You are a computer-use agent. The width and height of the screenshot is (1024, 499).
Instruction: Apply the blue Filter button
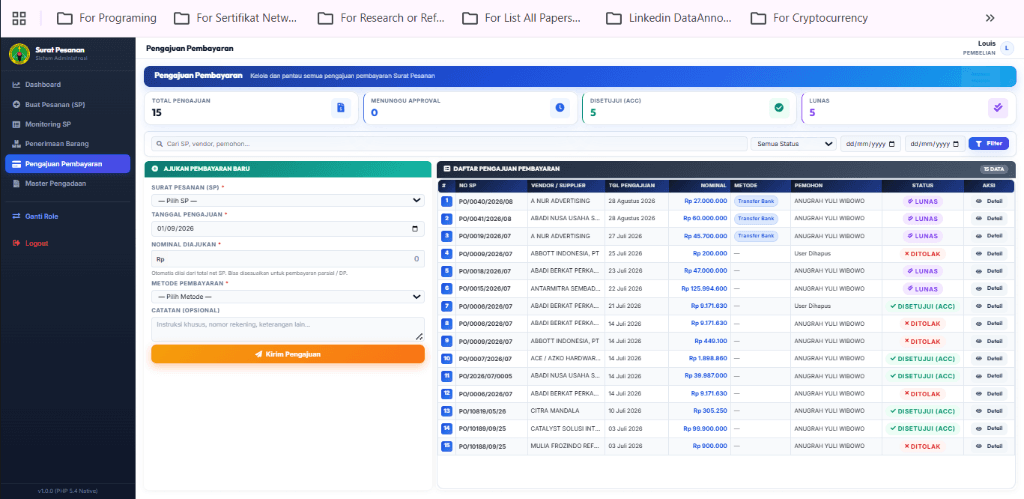coord(988,144)
